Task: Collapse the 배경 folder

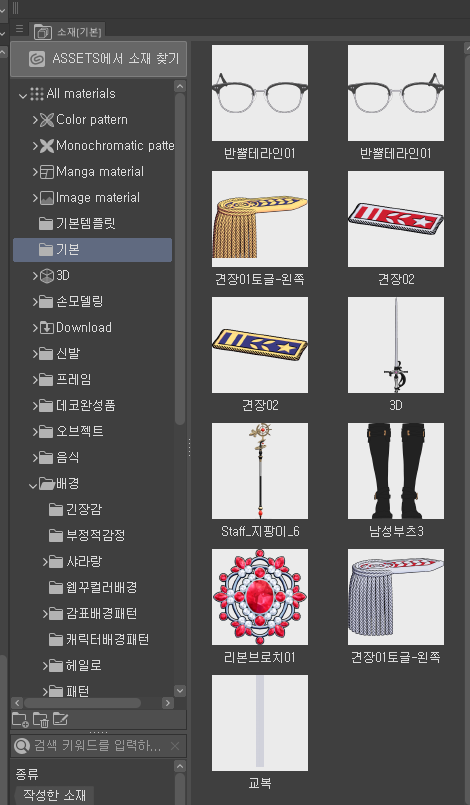Action: coord(33,485)
